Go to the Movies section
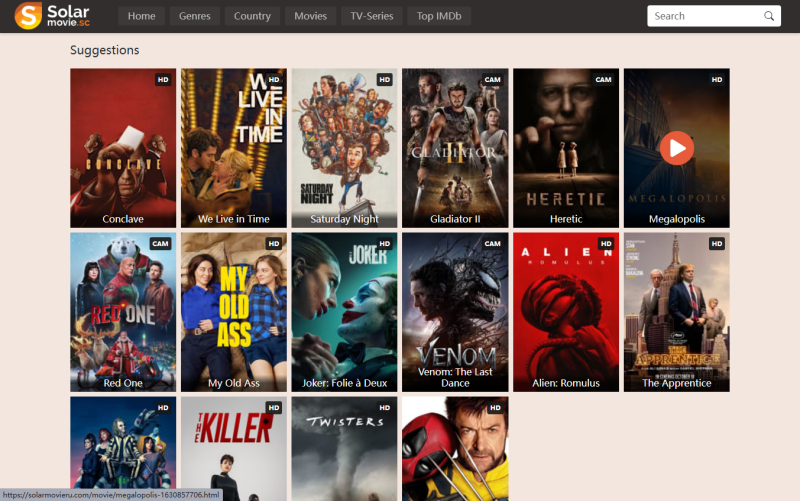Viewport: 800px width, 501px height. pyautogui.click(x=310, y=16)
